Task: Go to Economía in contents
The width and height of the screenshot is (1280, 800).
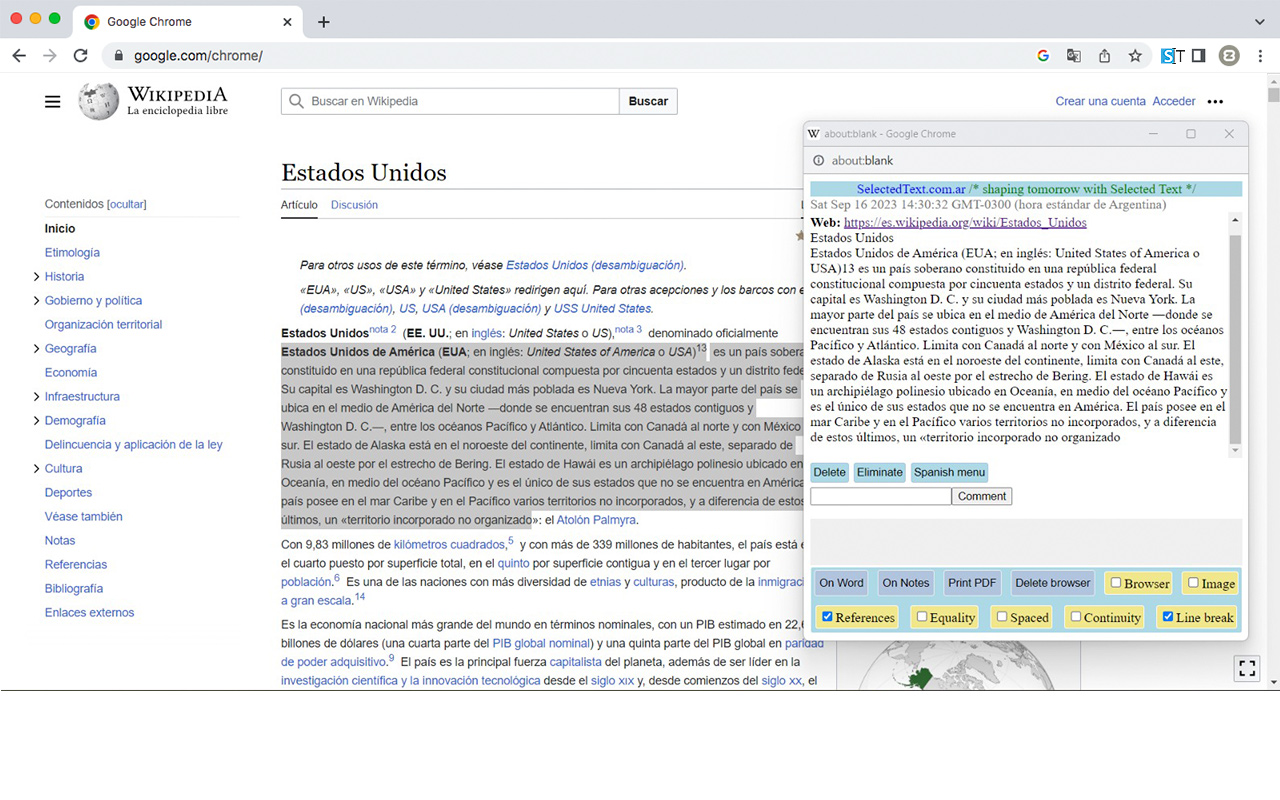Action: [x=71, y=373]
